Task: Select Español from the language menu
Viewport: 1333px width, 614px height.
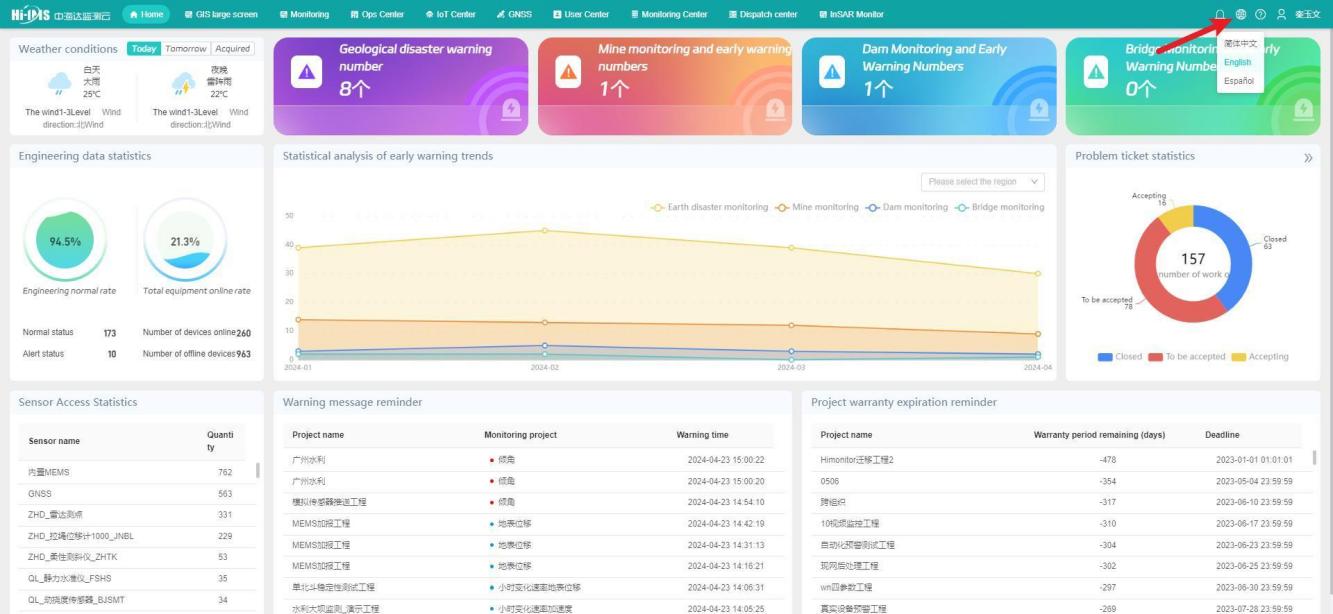Action: 1238,81
